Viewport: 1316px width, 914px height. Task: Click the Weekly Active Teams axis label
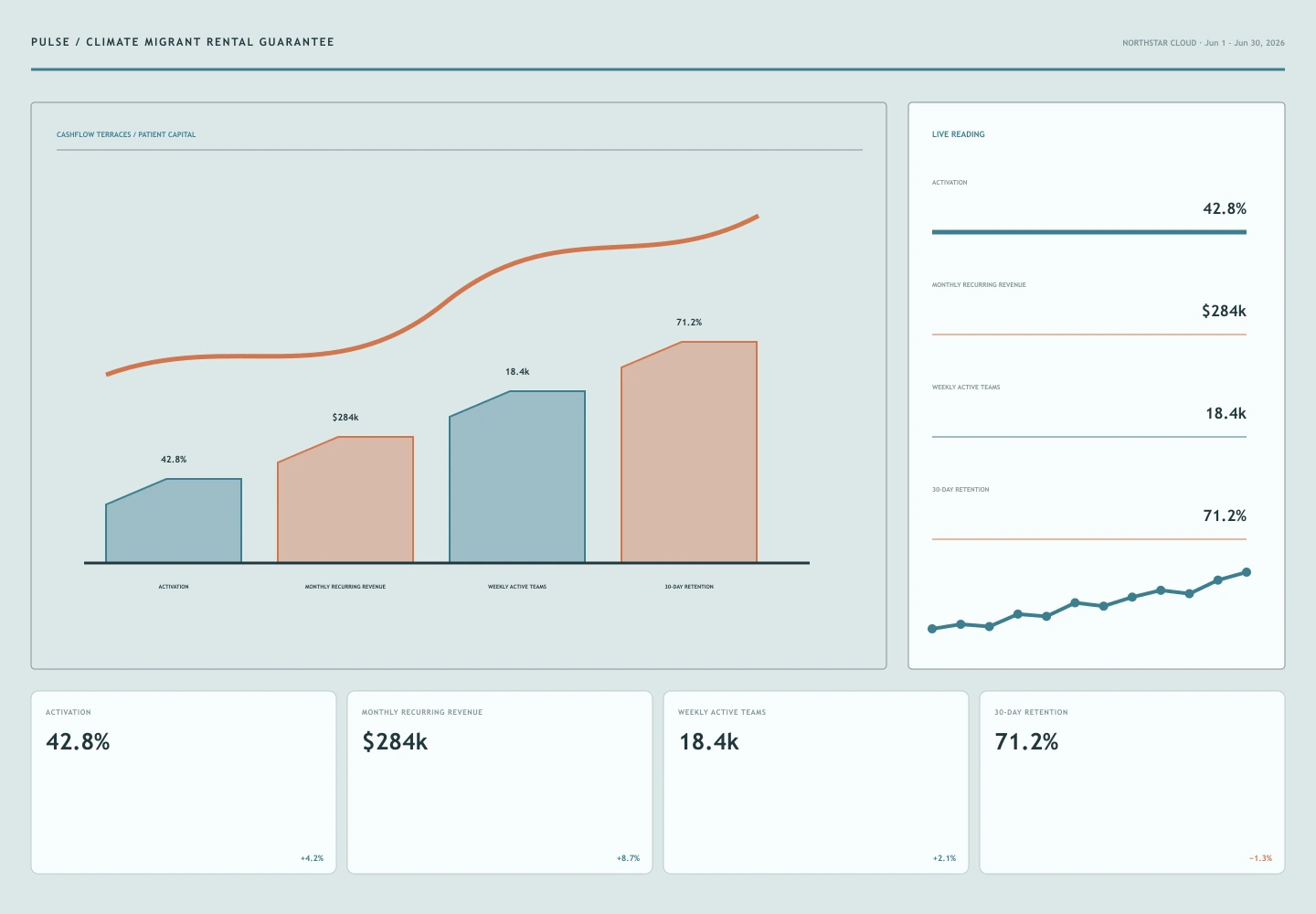[517, 587]
